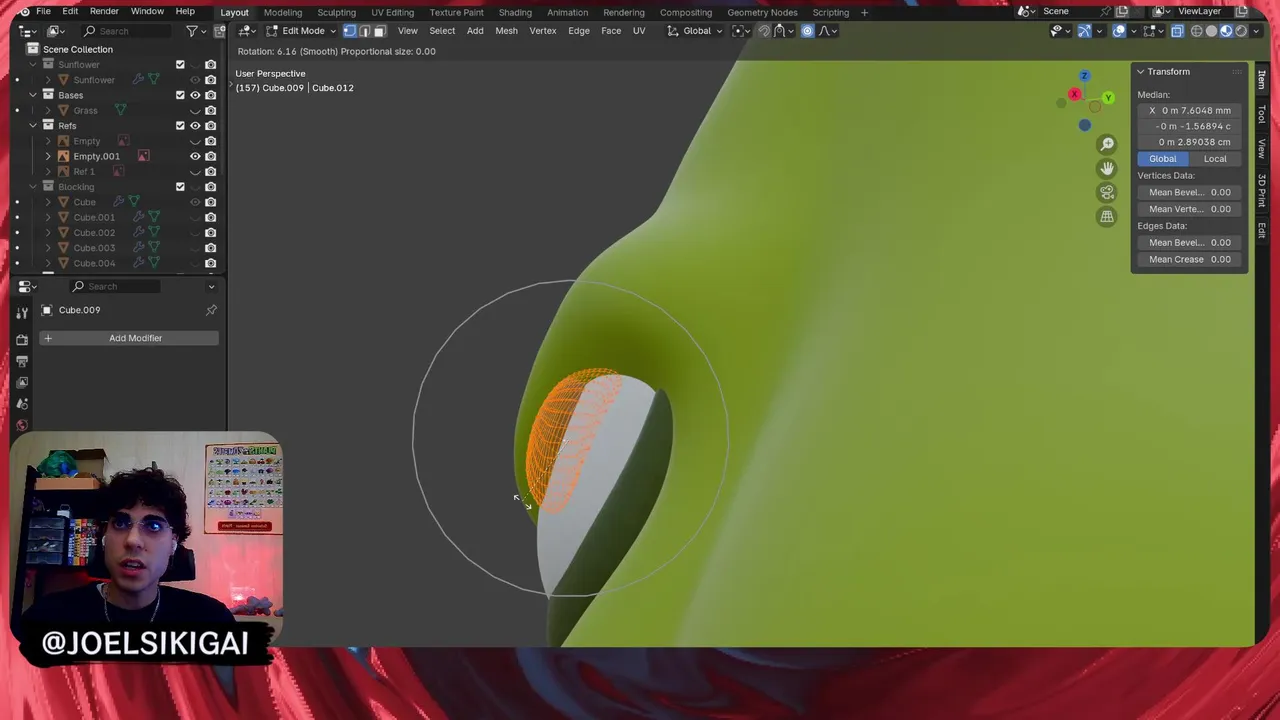Open Scene properties tab icon

tap(22, 404)
